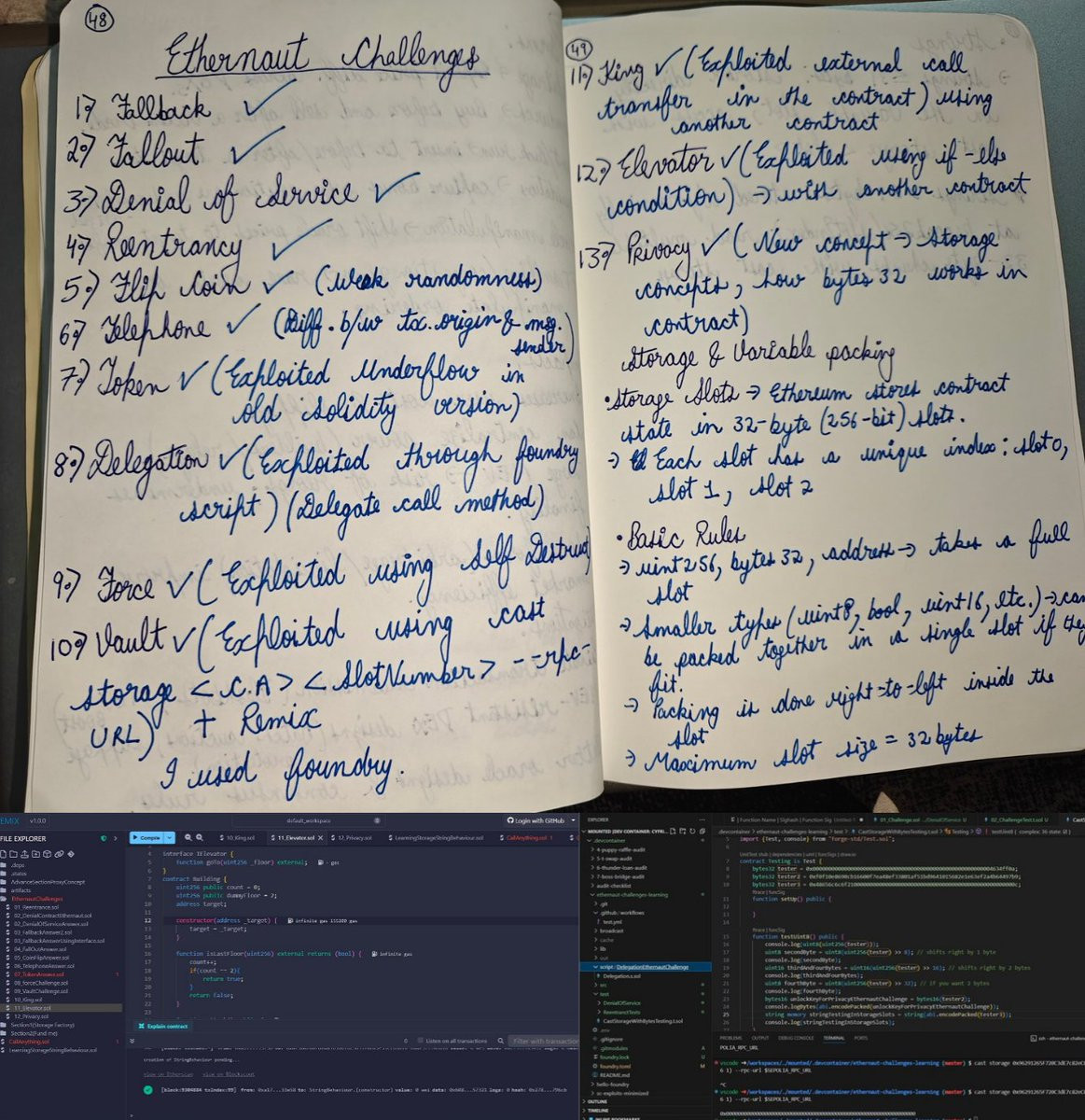The height and width of the screenshot is (1120, 1085).
Task: Click the test breadcrumb in VS Code editor
Action: tap(839, 832)
